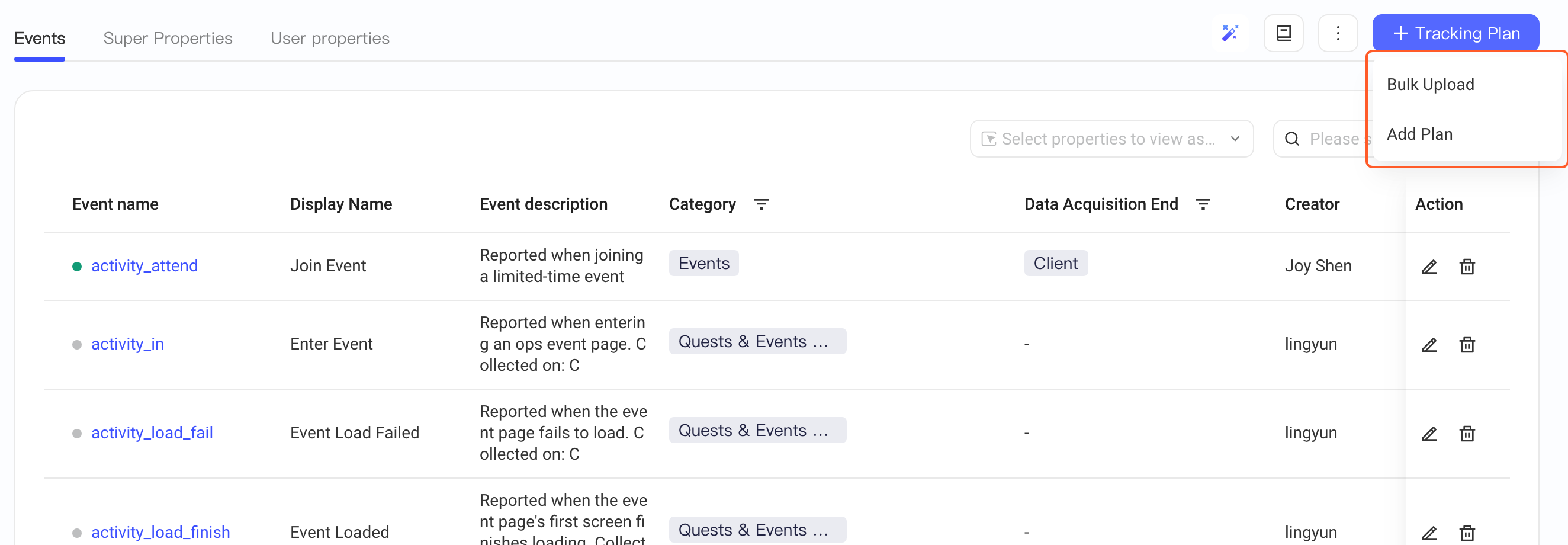Expand Select properties to view dropdown
The width and height of the screenshot is (1568, 545).
1111,139
